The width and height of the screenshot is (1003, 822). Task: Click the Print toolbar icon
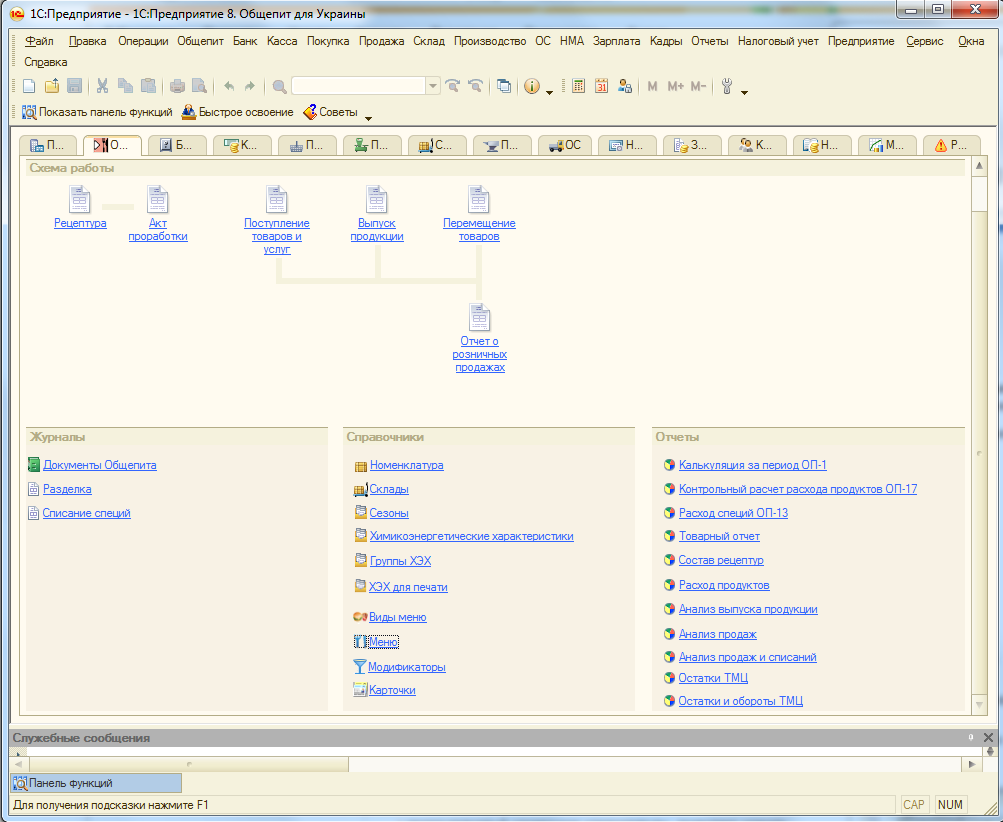click(177, 86)
